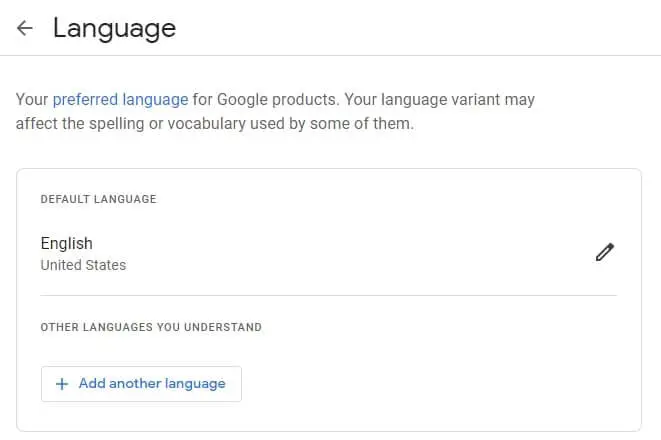Click the 'for Google products' text
Screen dimensions: 661x440
click(x=266, y=100)
